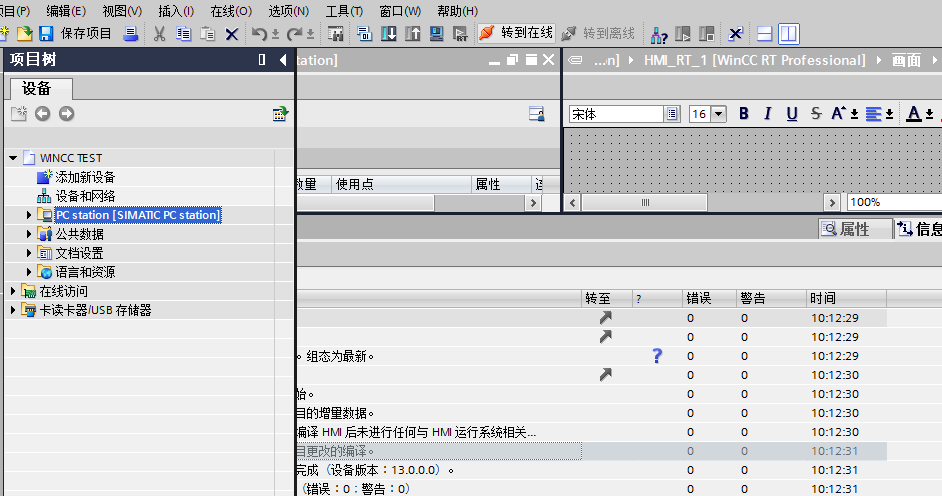Open the 在线(O) menu
The width and height of the screenshot is (942, 496).
pos(231,11)
